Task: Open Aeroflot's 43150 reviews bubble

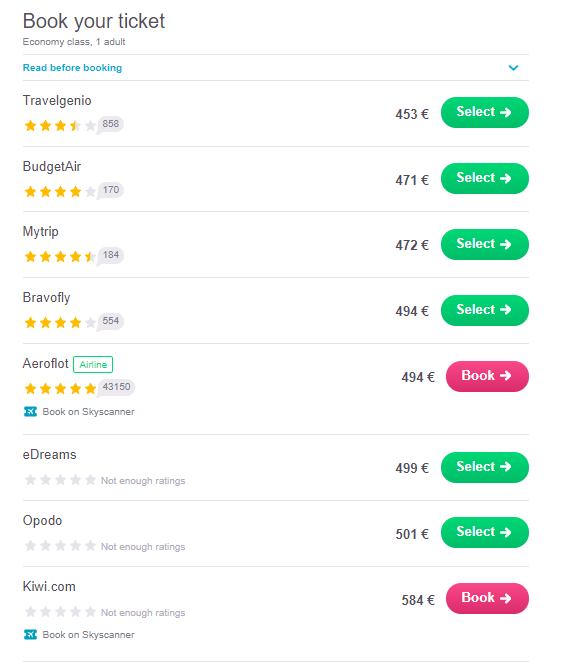Action: 116,387
